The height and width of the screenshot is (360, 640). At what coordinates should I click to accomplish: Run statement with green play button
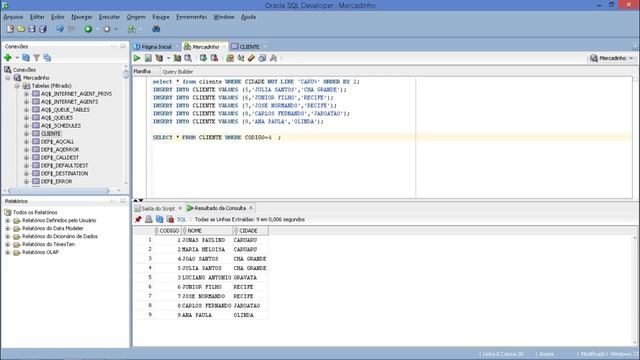pyautogui.click(x=137, y=58)
